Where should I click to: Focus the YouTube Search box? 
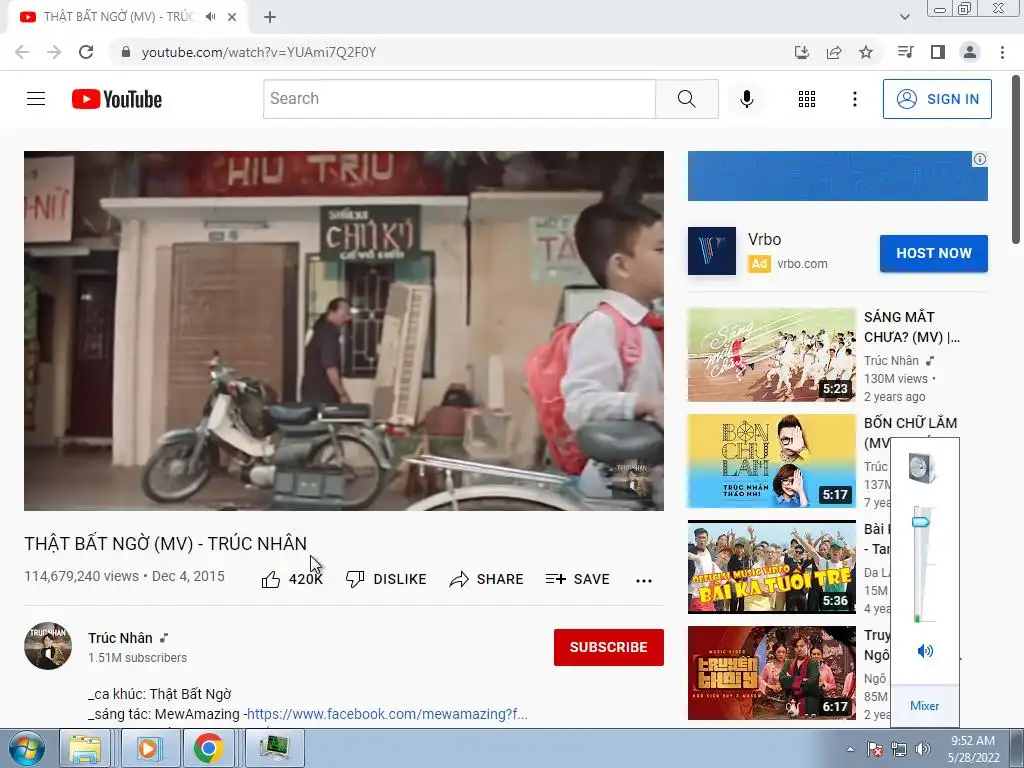pos(459,99)
